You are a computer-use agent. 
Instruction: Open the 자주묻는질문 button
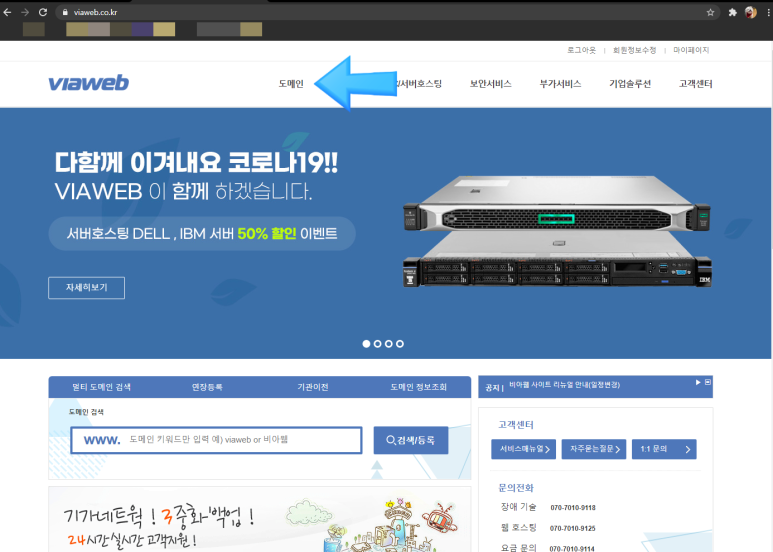coord(594,449)
